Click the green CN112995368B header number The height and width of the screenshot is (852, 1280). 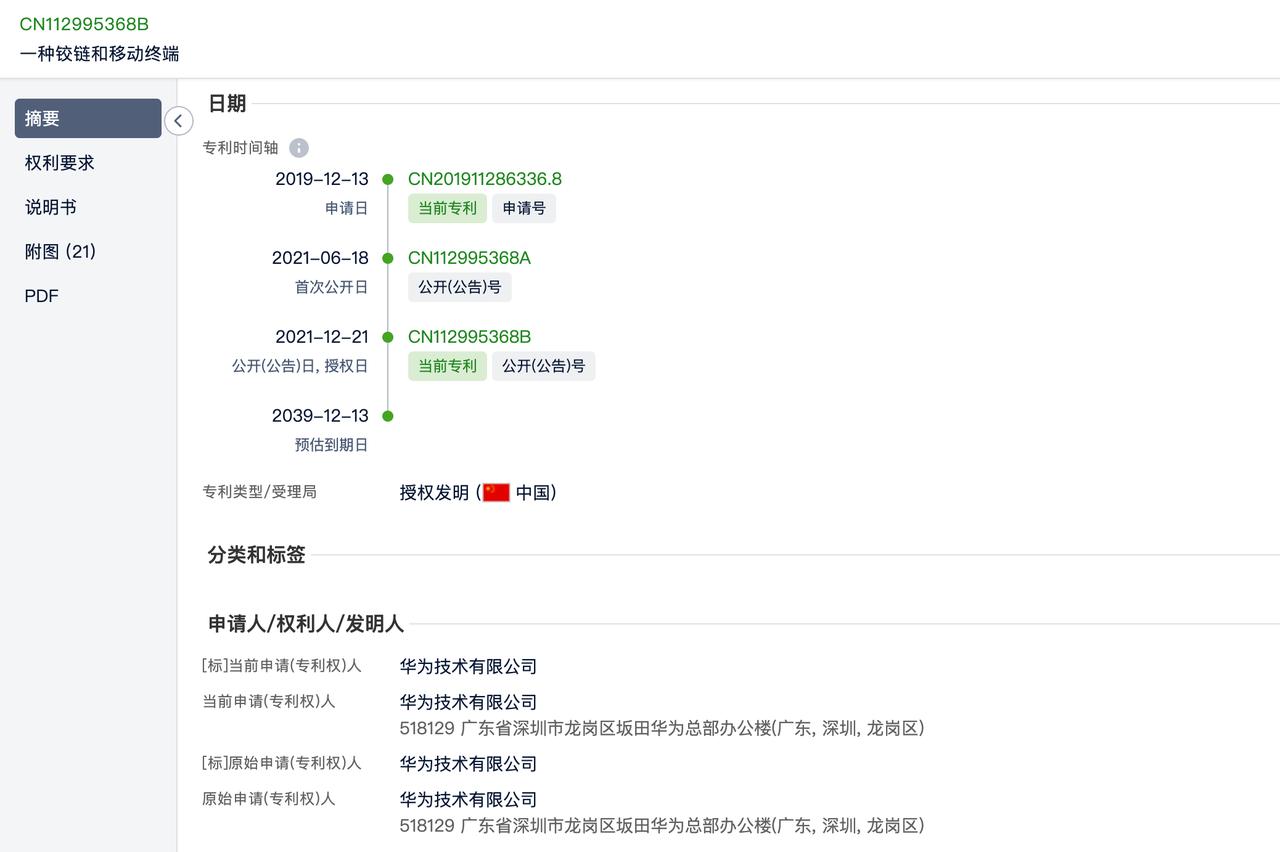(84, 24)
